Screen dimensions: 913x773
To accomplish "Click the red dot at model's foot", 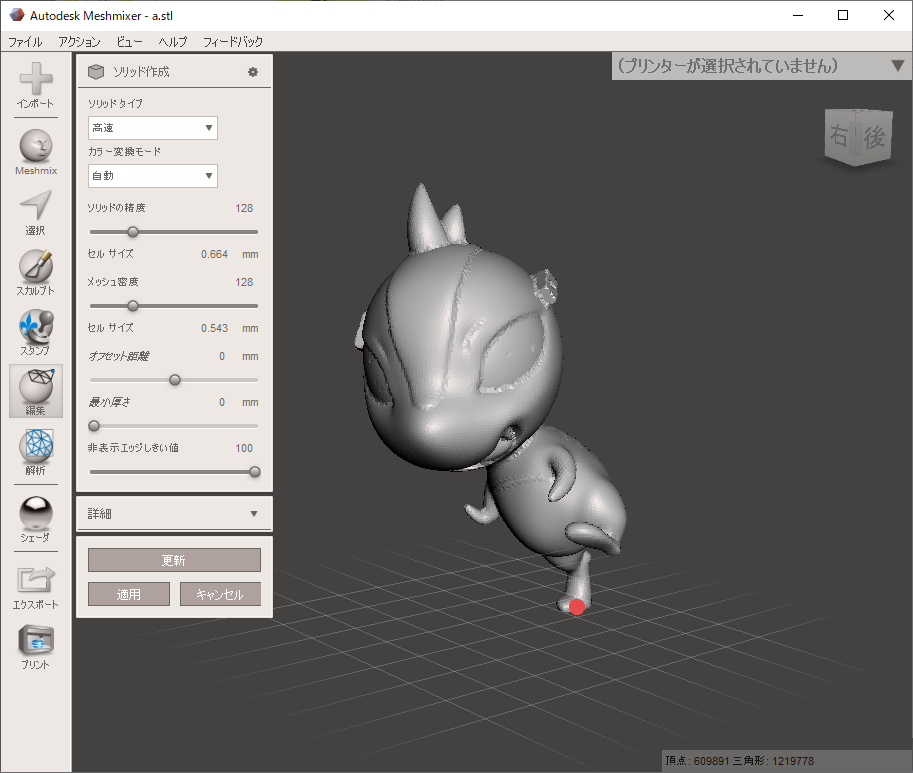I will pyautogui.click(x=577, y=607).
